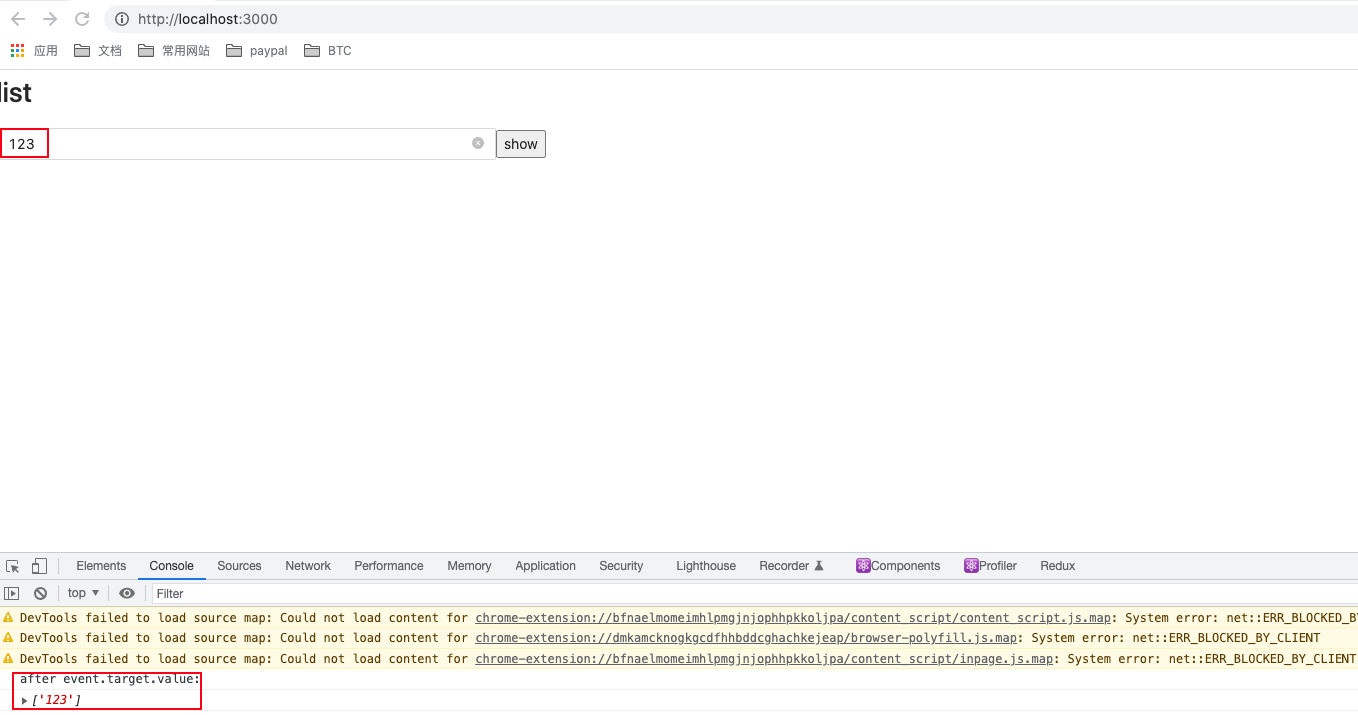Expand the logged ['123'] array
1358x715 pixels.
click(25, 699)
